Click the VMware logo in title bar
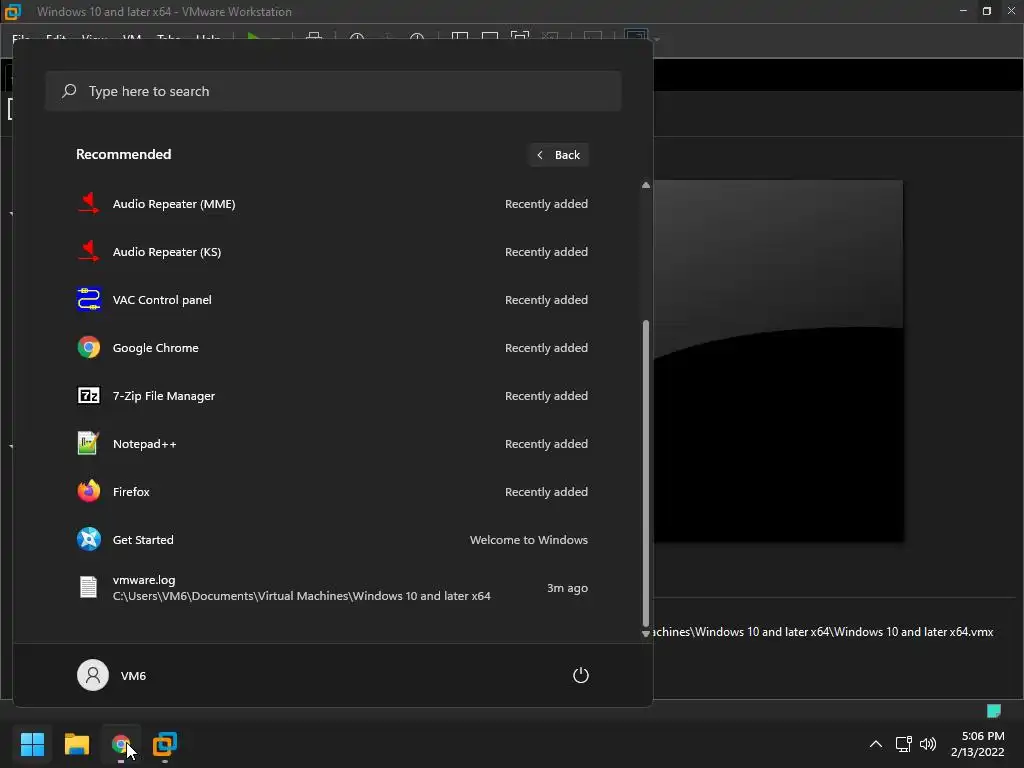The image size is (1024, 768). click(13, 11)
